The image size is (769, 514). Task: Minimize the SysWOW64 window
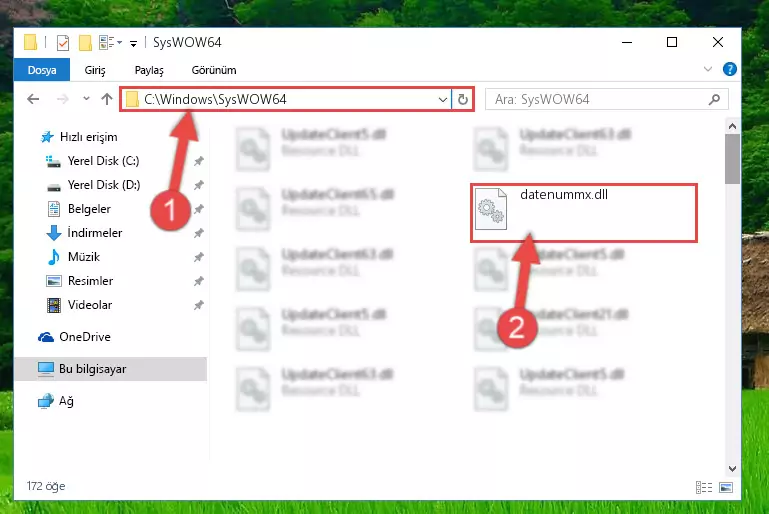click(x=626, y=43)
